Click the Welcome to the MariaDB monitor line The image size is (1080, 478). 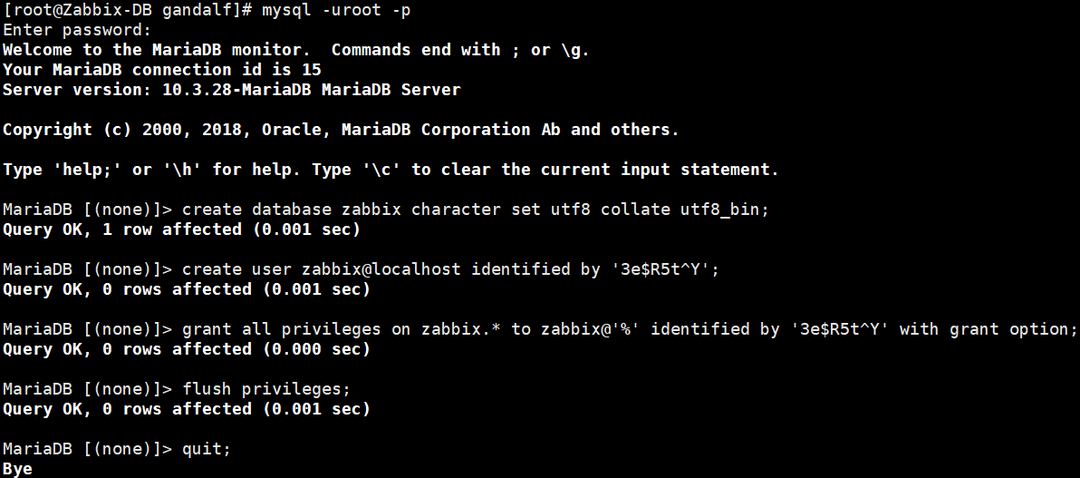[x=296, y=50]
